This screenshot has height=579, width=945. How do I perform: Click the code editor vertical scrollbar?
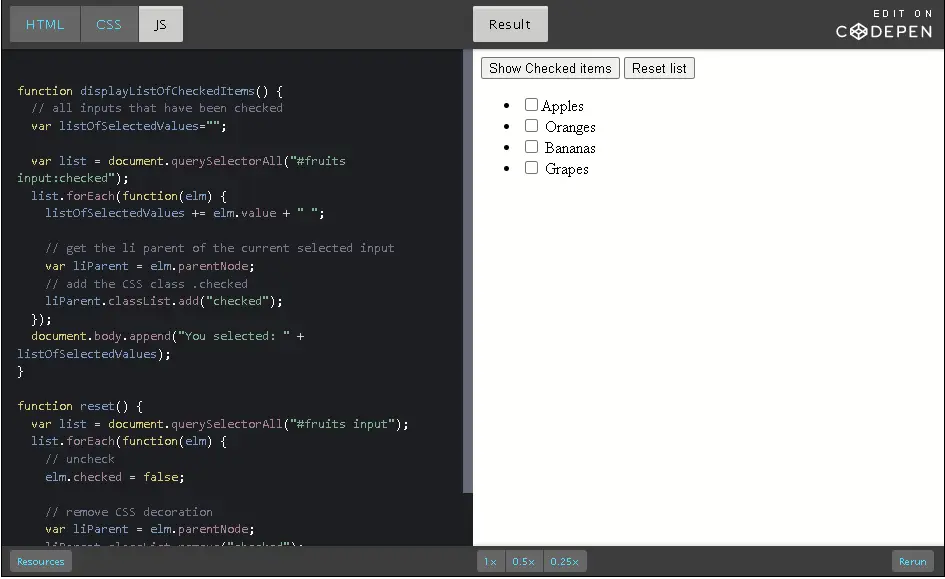[x=468, y=271]
